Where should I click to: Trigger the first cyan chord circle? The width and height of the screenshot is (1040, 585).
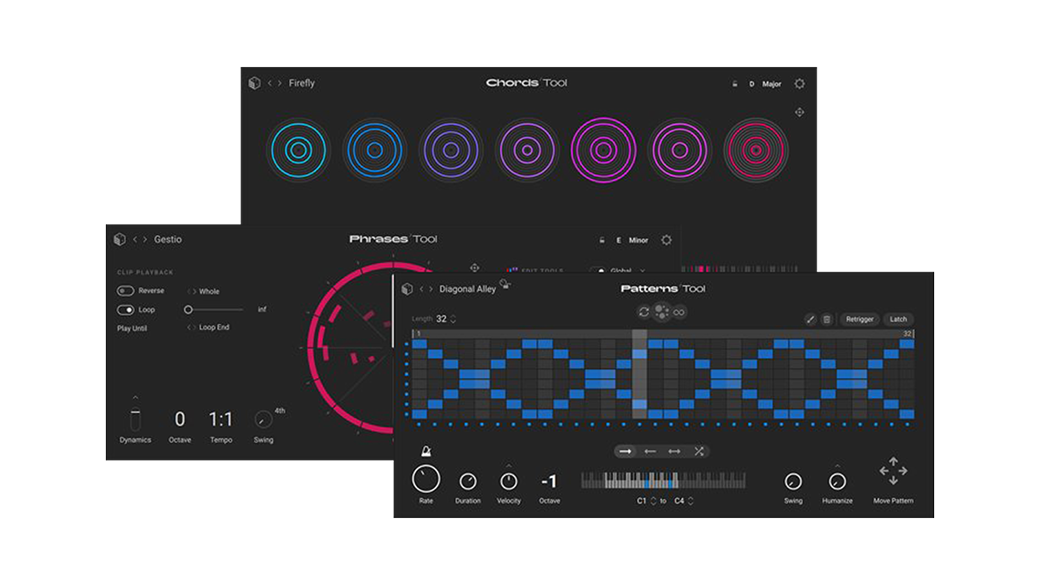click(298, 150)
